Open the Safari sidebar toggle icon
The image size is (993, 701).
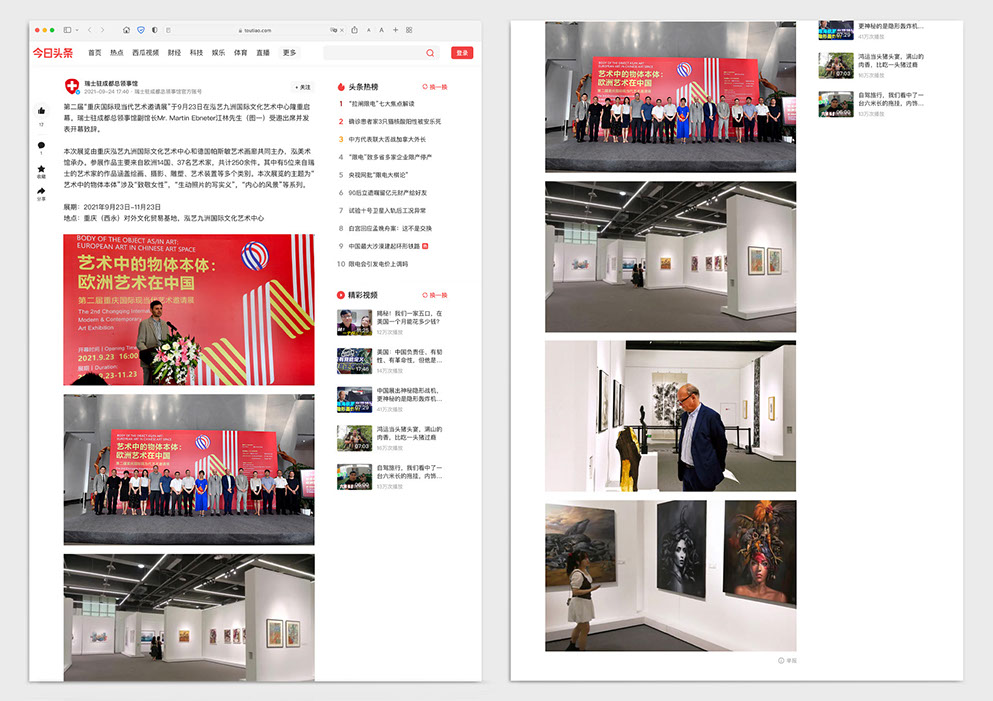pos(67,30)
